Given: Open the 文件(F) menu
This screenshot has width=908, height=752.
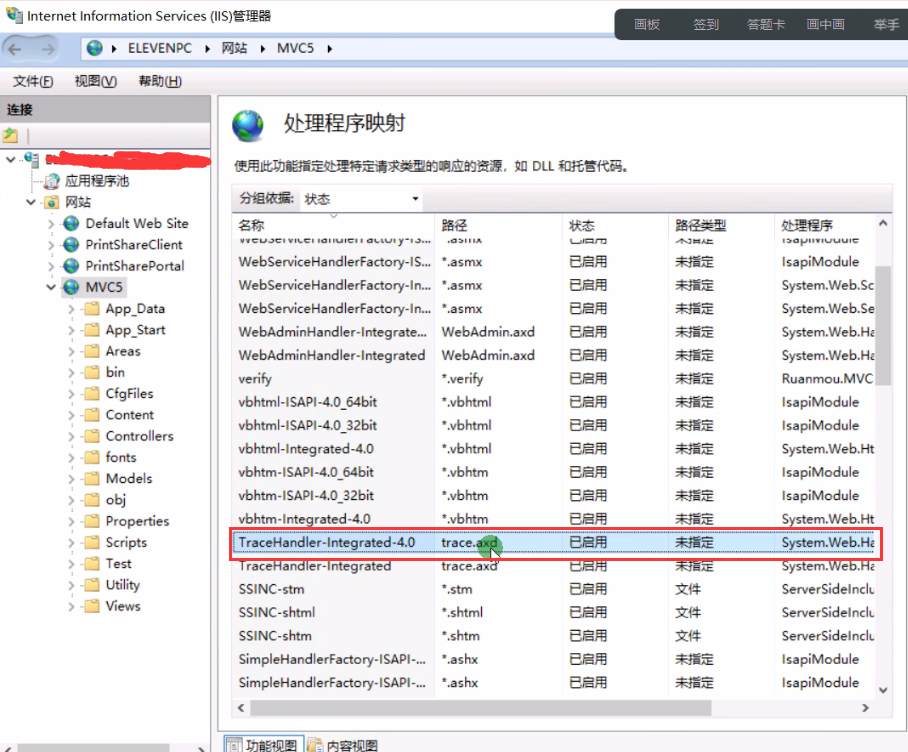Looking at the screenshot, I should 33,81.
